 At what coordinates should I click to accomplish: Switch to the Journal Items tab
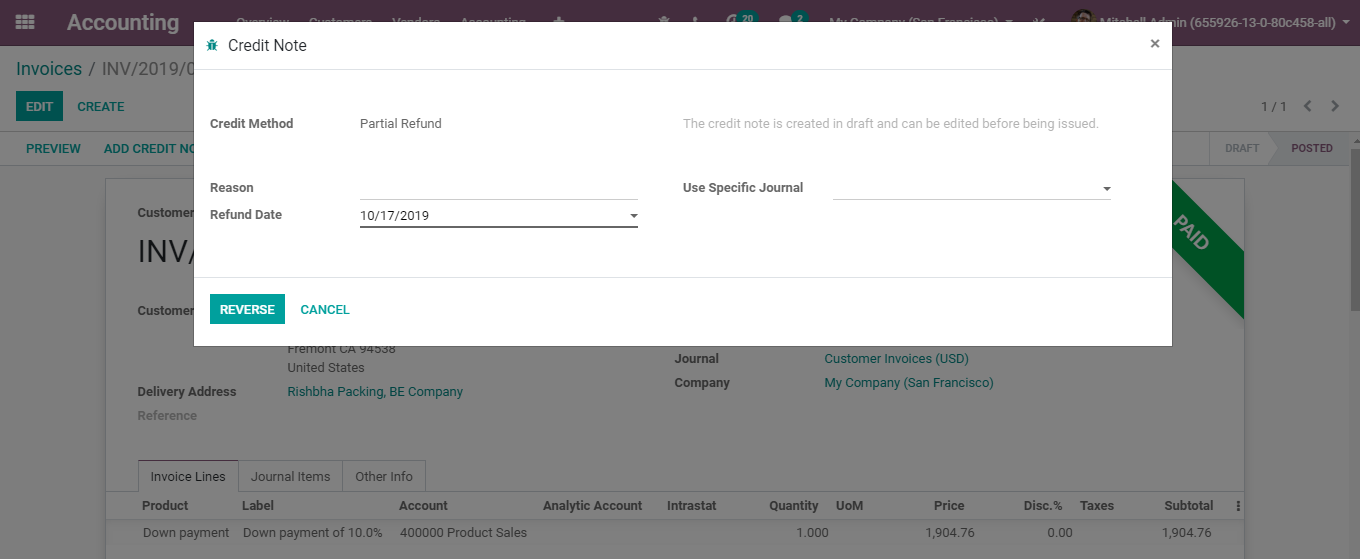tap(290, 476)
